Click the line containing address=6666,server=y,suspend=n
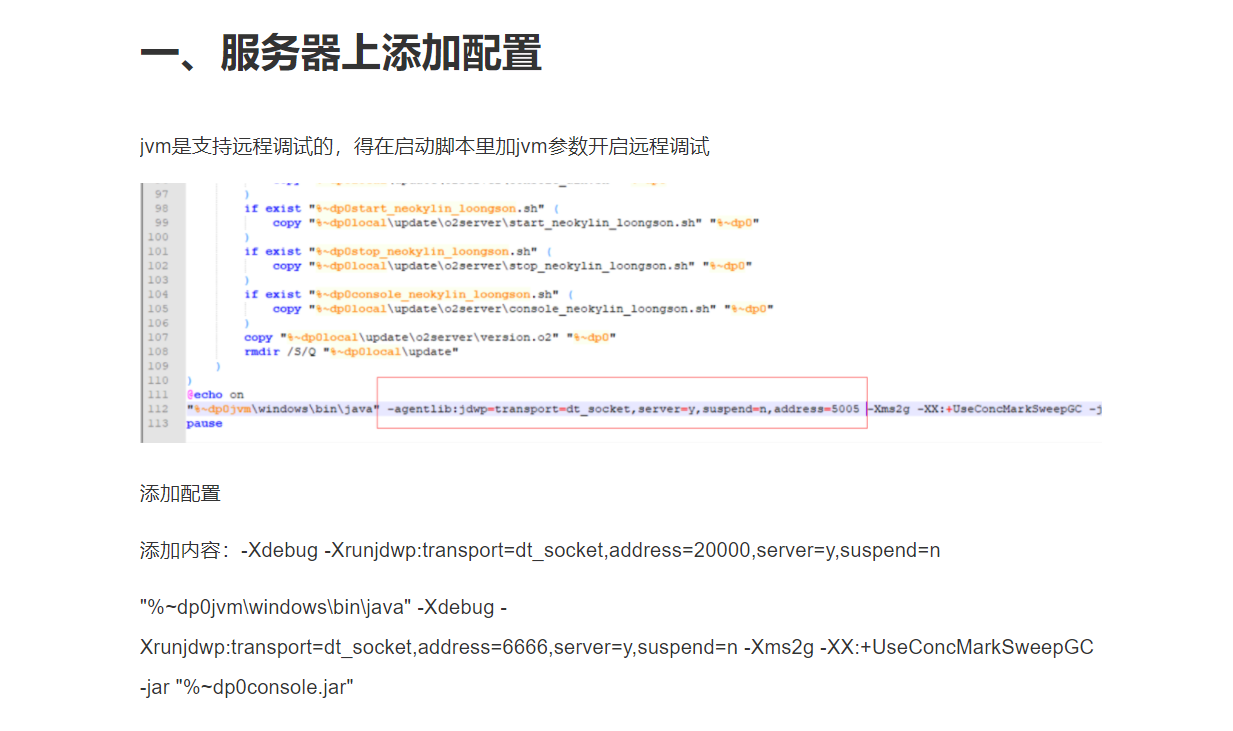The width and height of the screenshot is (1233, 731). pyautogui.click(x=617, y=647)
